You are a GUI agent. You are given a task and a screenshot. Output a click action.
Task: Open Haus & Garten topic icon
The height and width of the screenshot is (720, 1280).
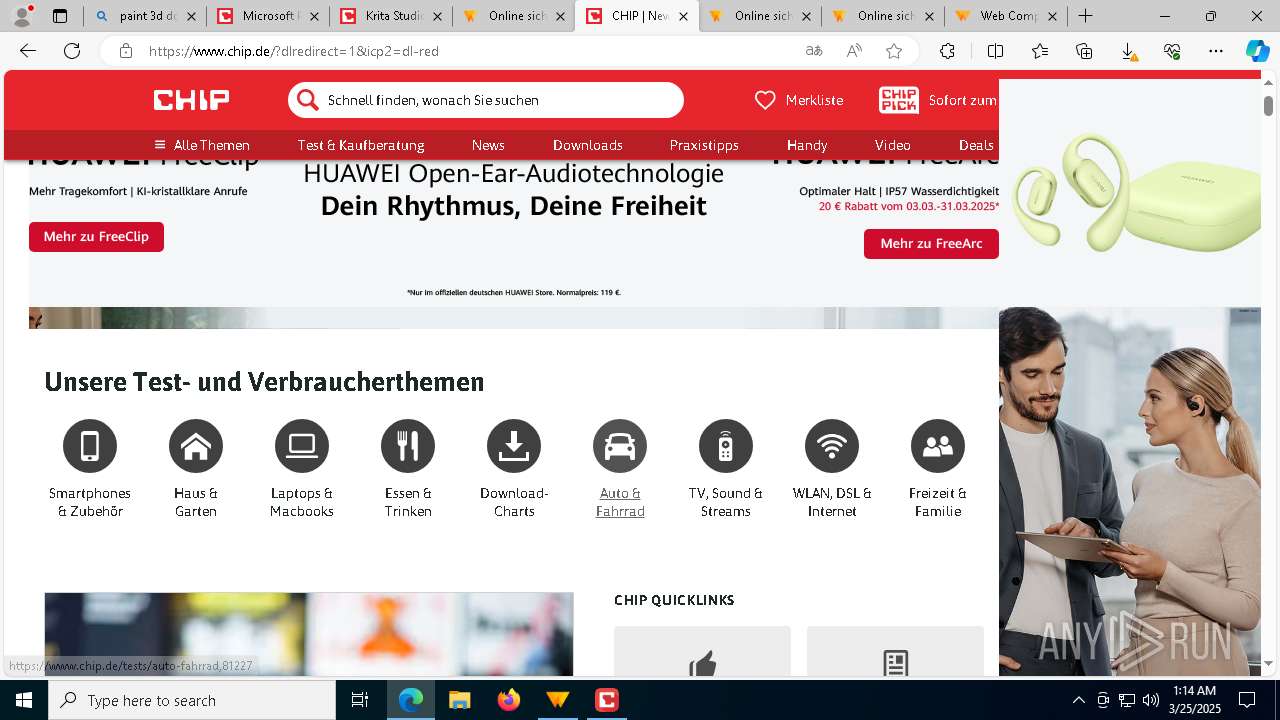tap(196, 446)
